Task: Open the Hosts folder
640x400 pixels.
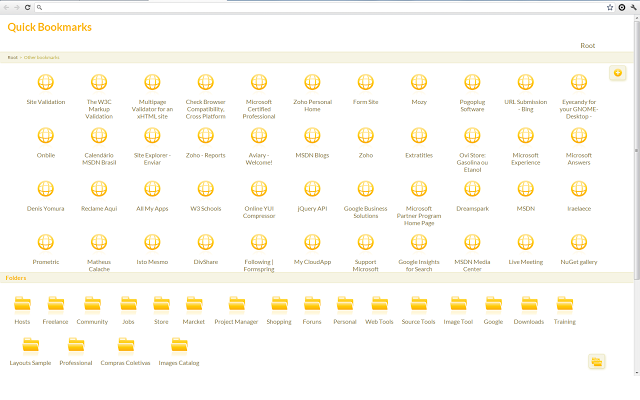Action: click(x=22, y=310)
